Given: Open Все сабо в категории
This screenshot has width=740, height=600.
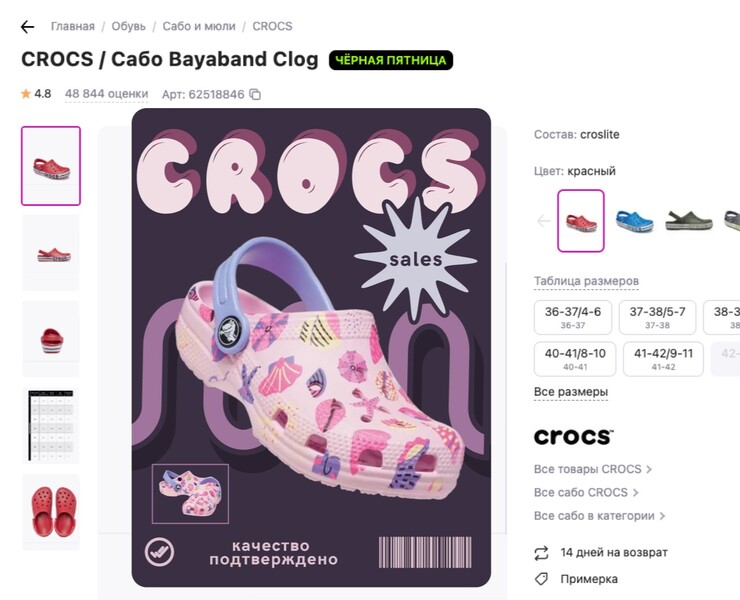Looking at the screenshot, I should 599,516.
